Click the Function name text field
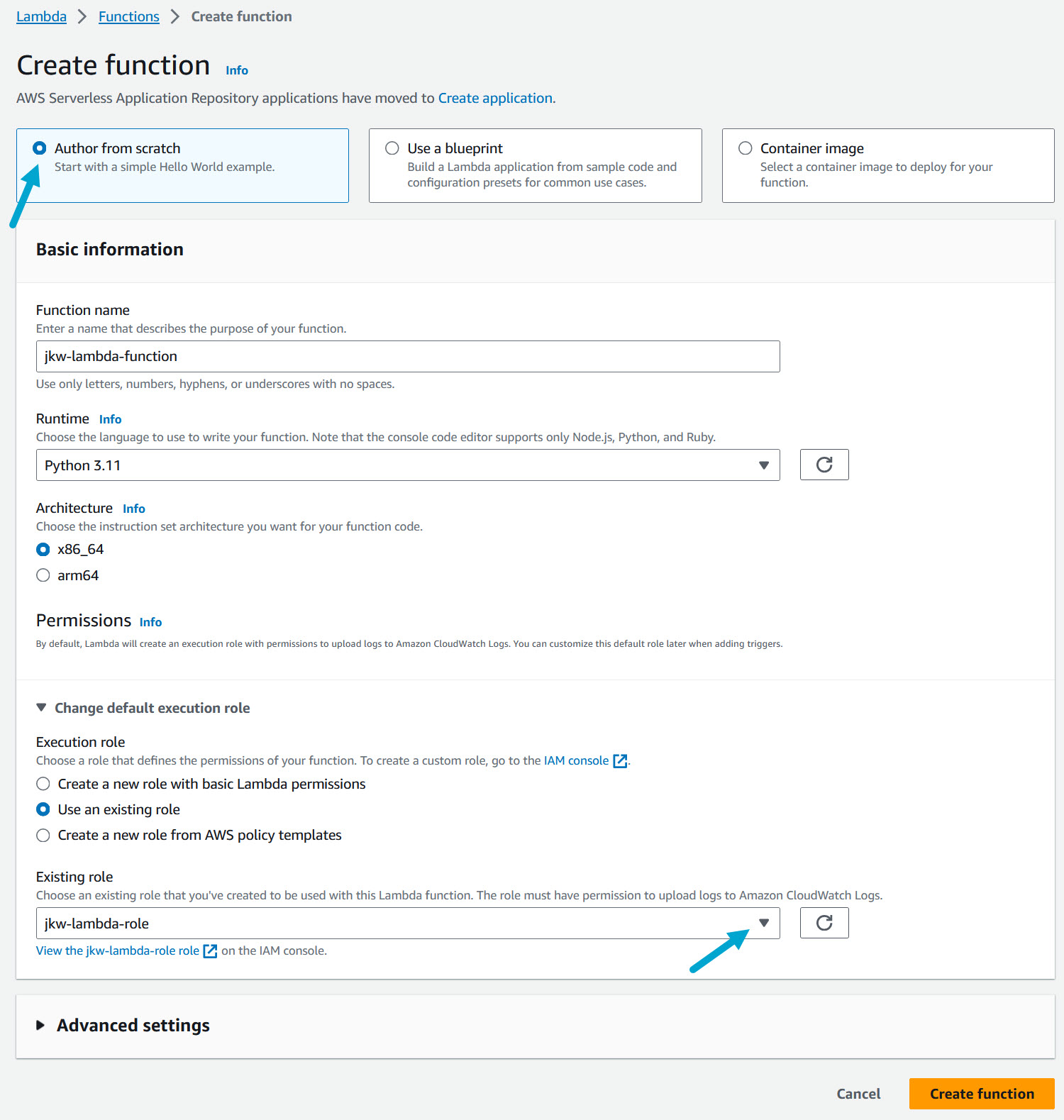 coord(408,356)
